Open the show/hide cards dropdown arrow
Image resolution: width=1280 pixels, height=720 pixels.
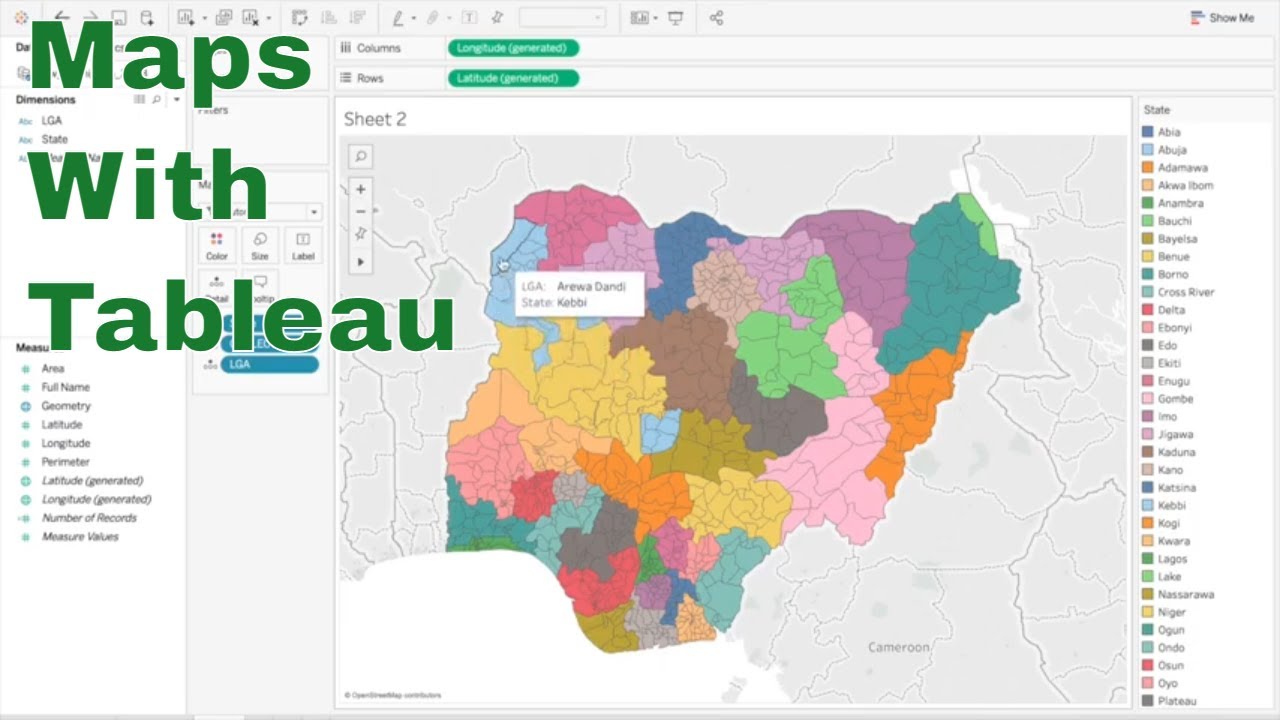pos(656,18)
